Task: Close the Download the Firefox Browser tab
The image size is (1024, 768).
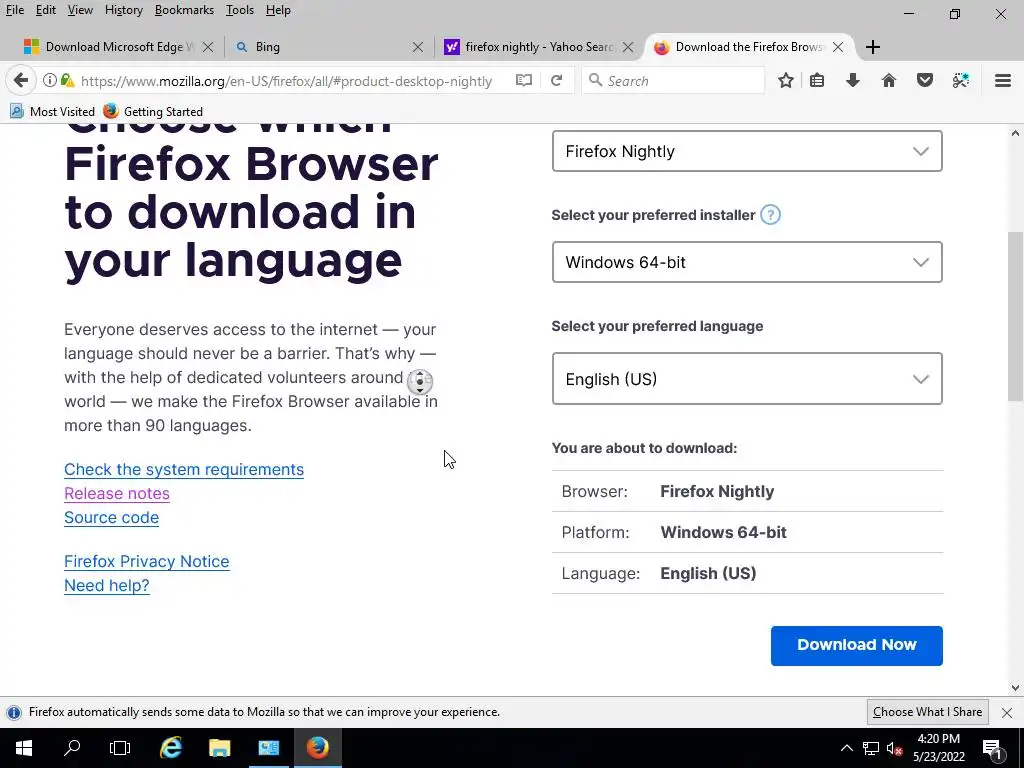Action: point(838,47)
